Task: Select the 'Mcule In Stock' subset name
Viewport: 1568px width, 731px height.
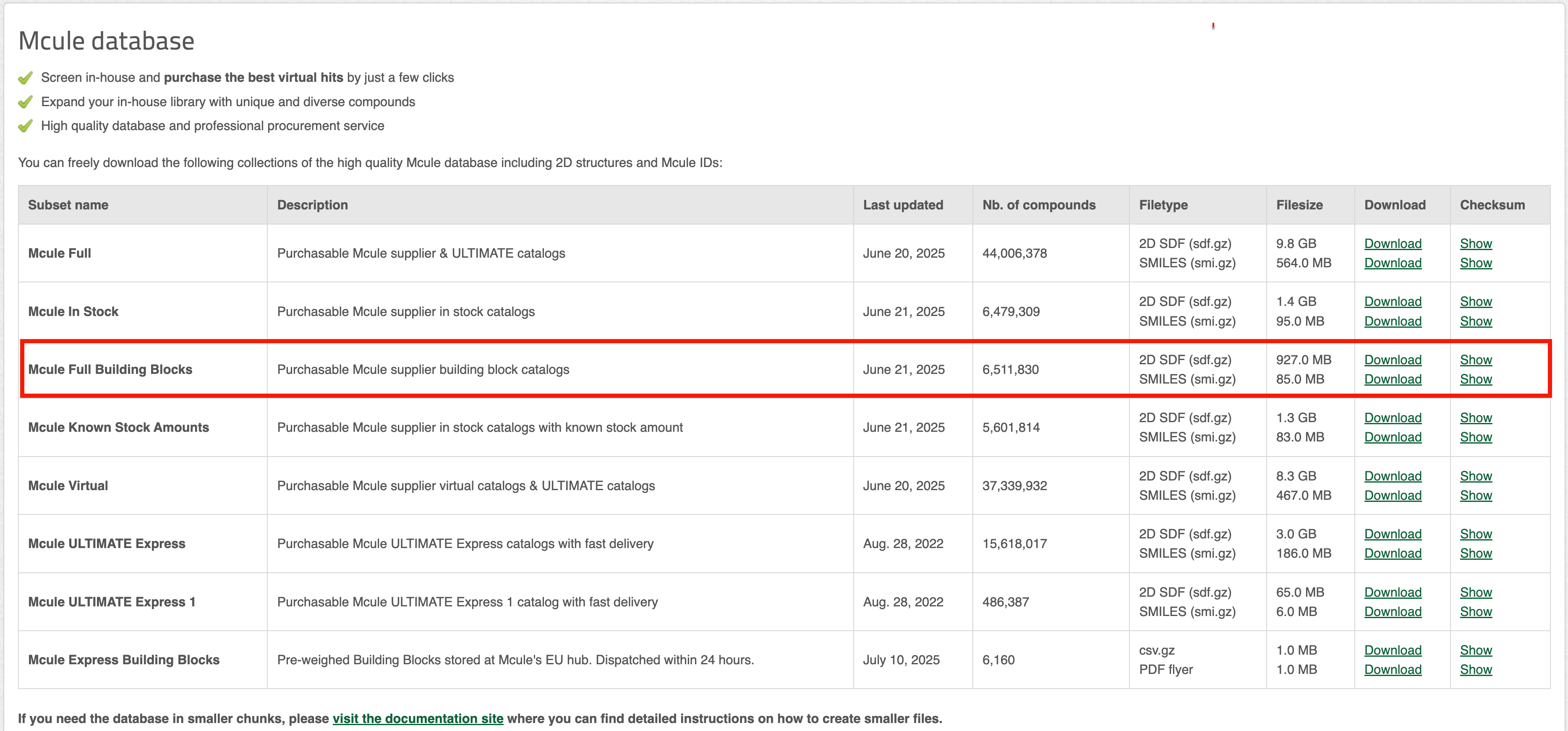Action: pos(73,312)
